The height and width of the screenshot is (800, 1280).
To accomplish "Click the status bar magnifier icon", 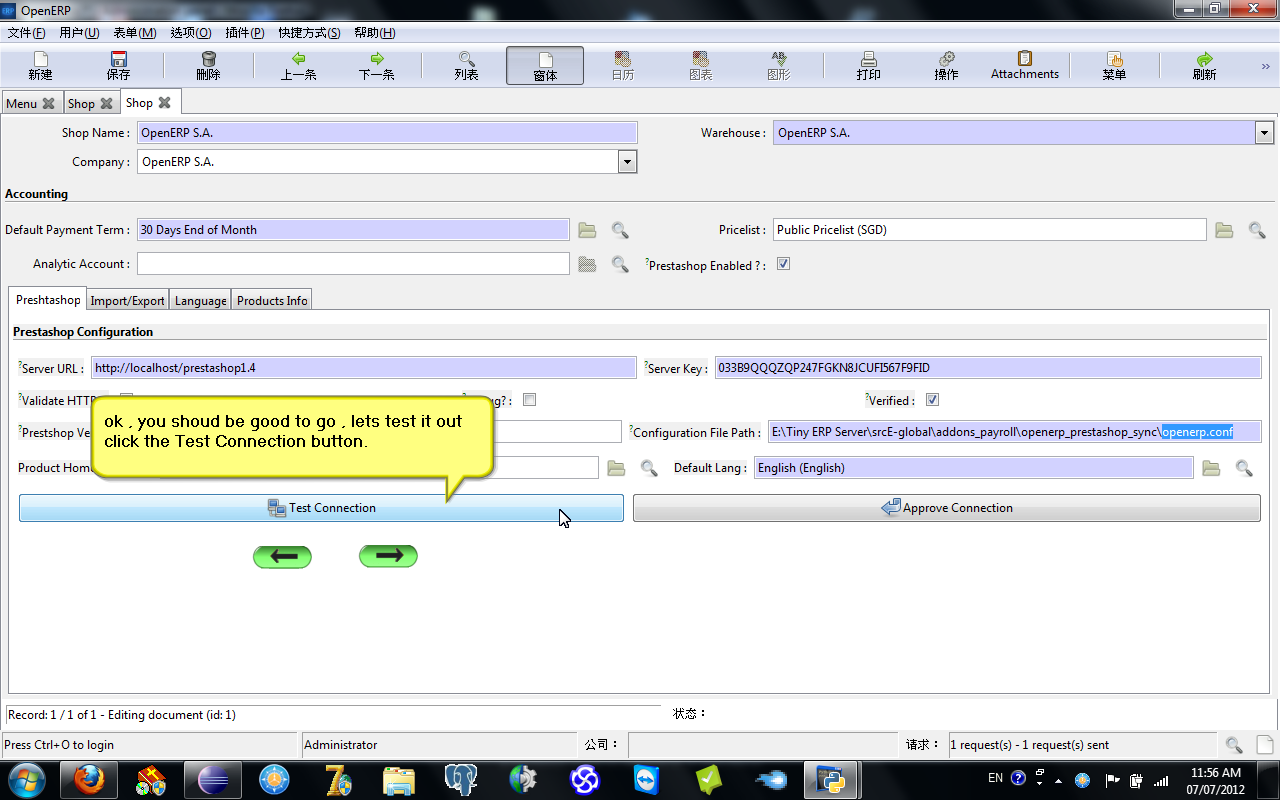I will [1234, 745].
